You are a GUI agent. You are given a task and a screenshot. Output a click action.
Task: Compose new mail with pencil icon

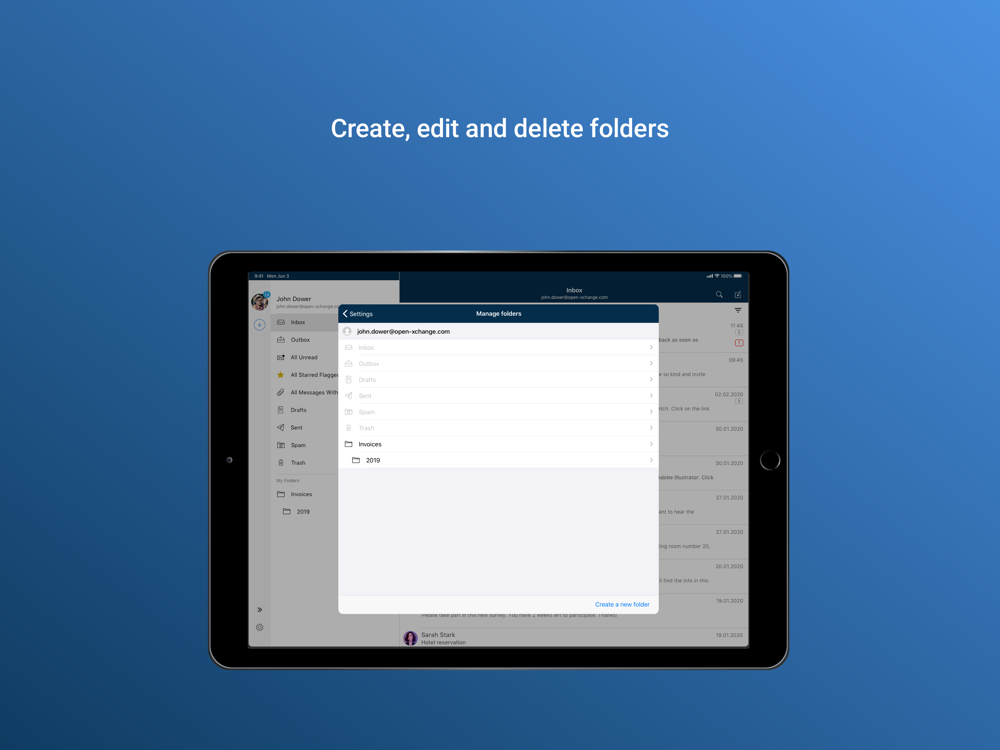737,295
